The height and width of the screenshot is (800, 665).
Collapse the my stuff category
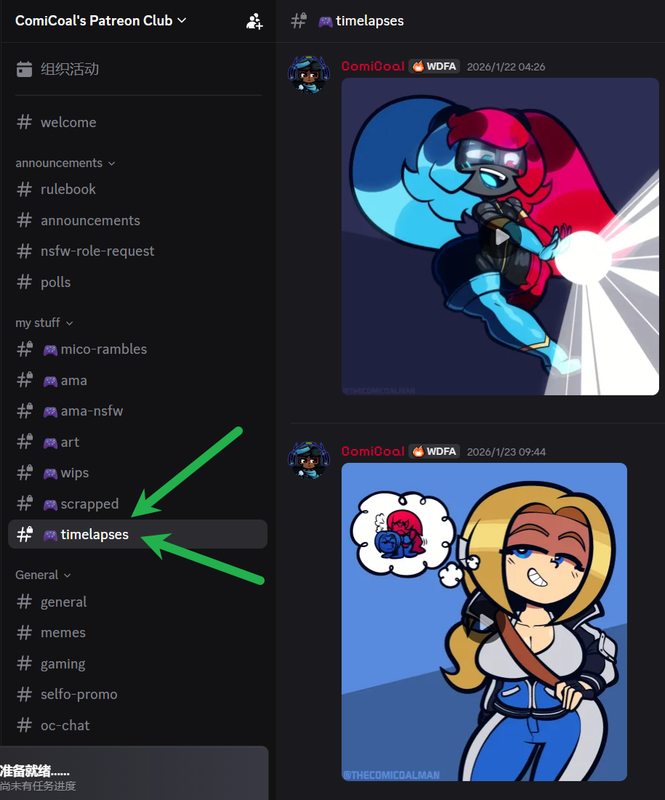click(44, 323)
